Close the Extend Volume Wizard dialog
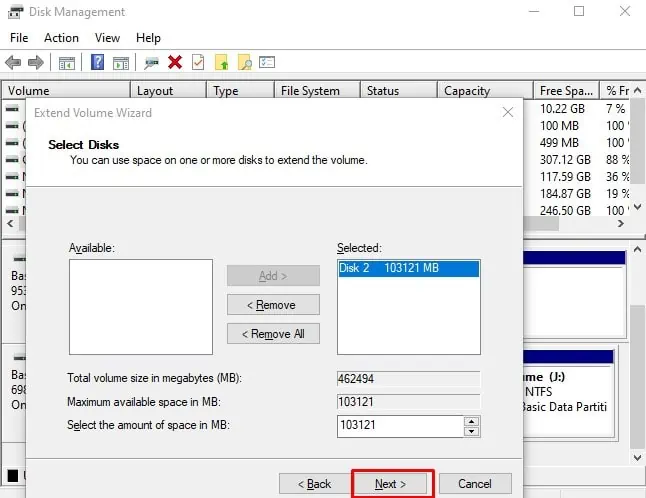Viewport: 646px width, 498px height. click(508, 112)
